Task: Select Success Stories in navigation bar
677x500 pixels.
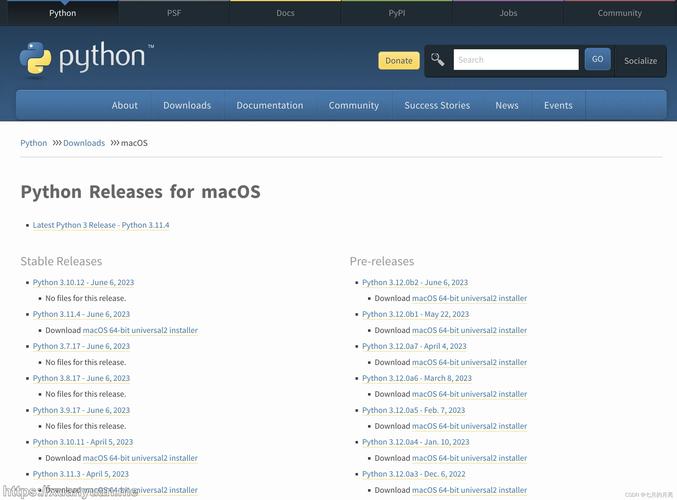Action: 437,105
